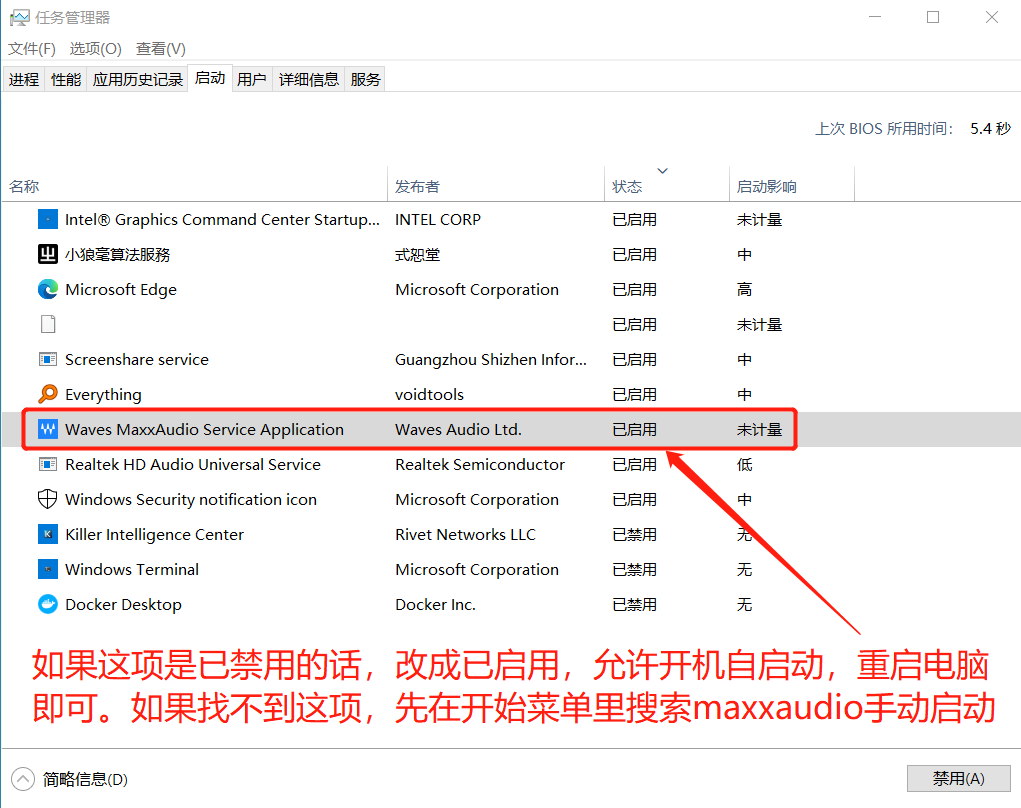Screen dimensions: 1021x808
Task: Collapse to 简略信息 with the arrow icon
Action: (x=23, y=779)
